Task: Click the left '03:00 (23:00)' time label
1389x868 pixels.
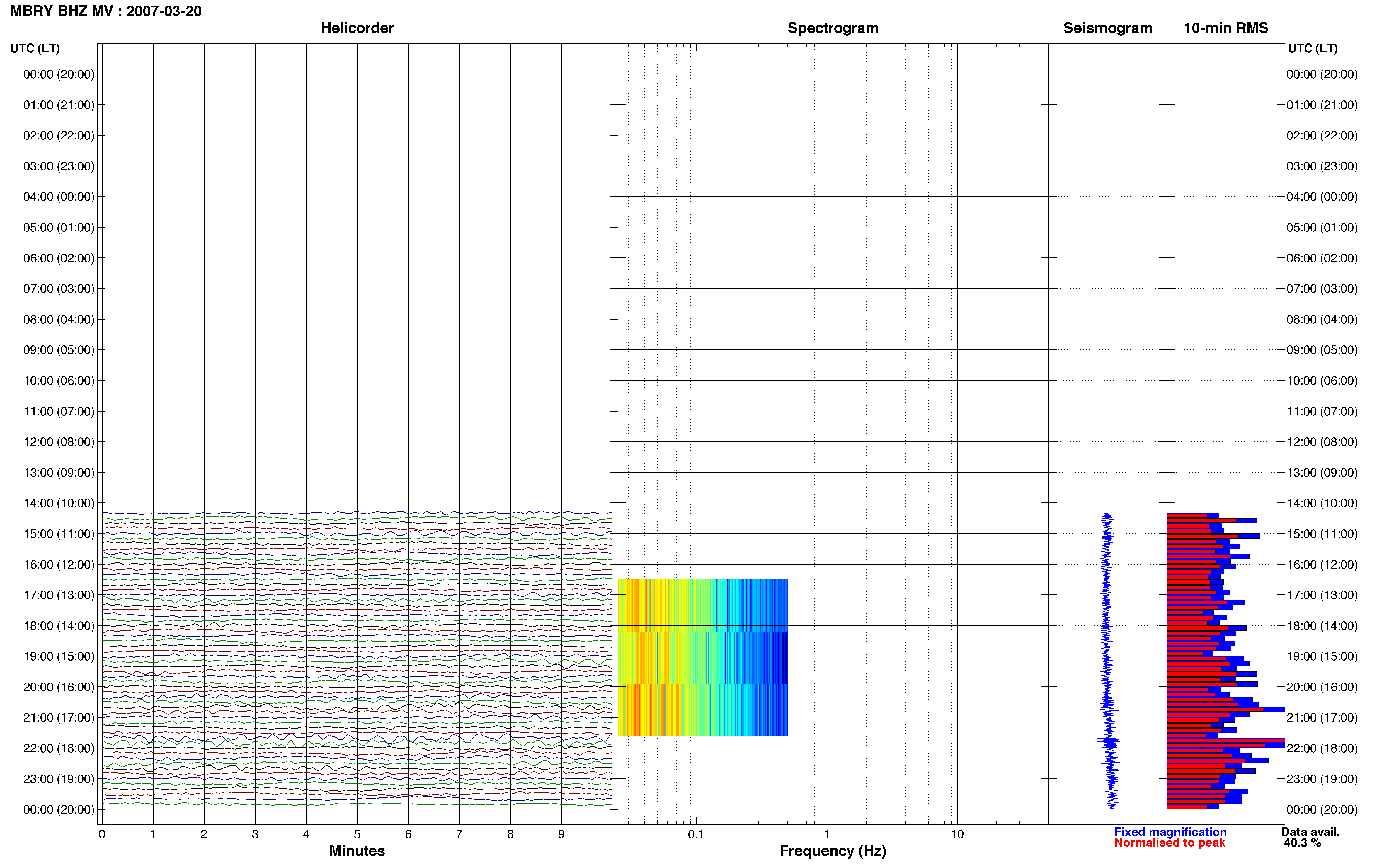Action: [x=59, y=166]
